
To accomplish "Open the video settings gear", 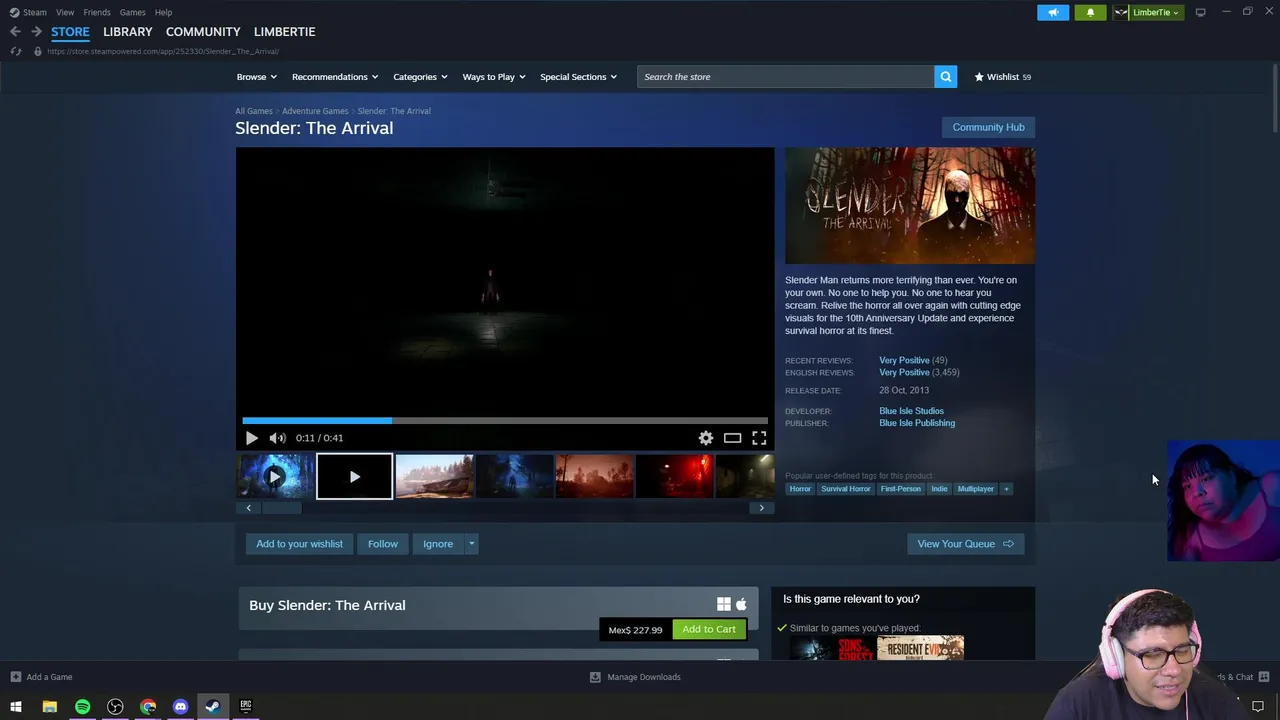I will pos(706,438).
